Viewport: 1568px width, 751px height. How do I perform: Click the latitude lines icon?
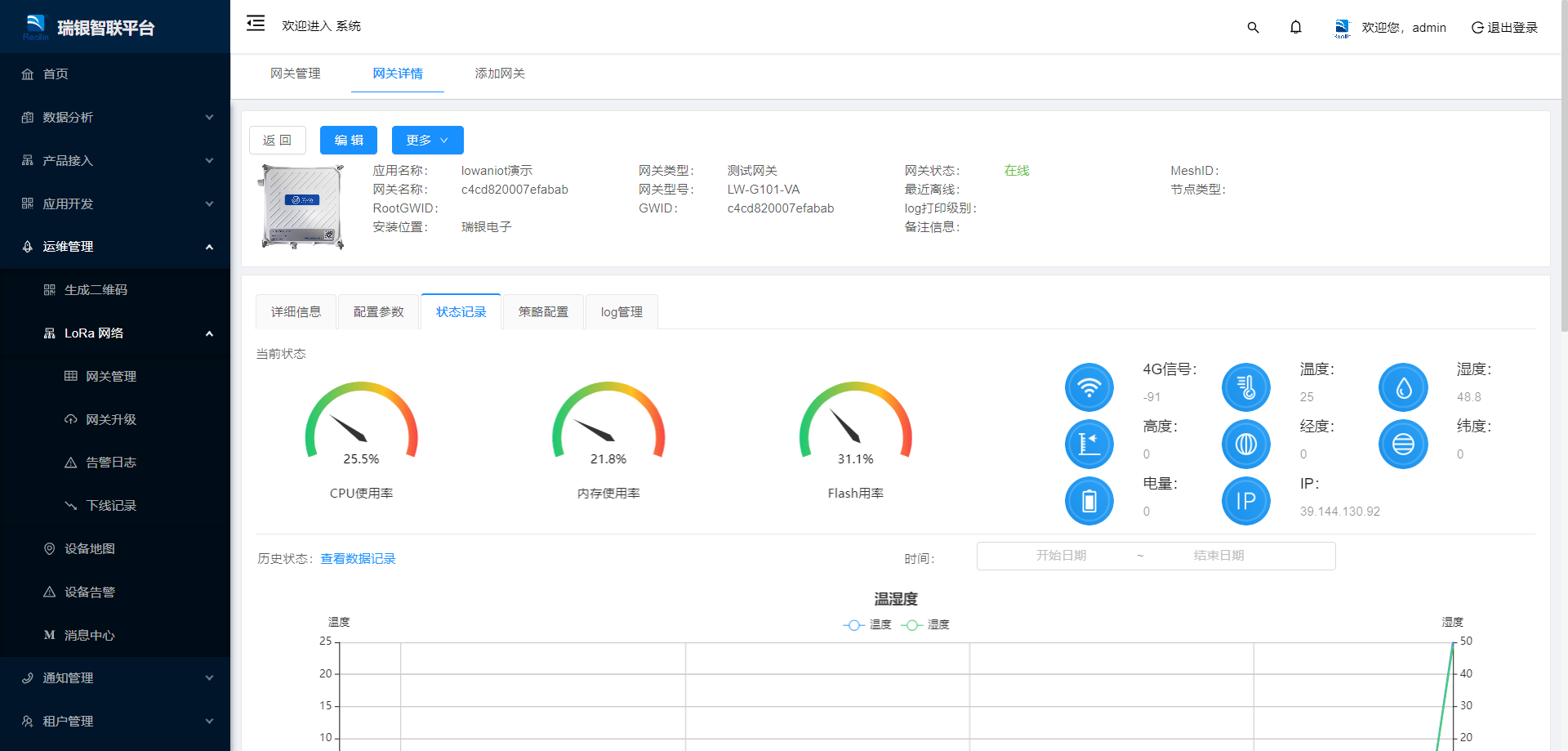click(x=1403, y=444)
